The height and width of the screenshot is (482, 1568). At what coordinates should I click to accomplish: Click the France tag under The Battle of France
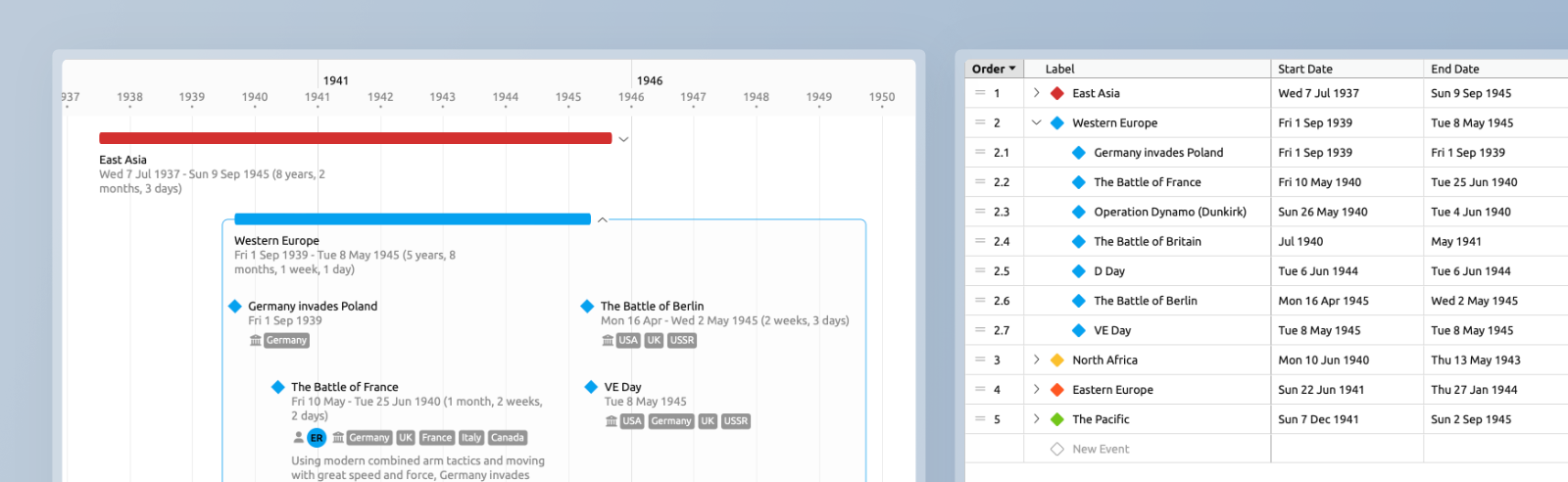437,438
